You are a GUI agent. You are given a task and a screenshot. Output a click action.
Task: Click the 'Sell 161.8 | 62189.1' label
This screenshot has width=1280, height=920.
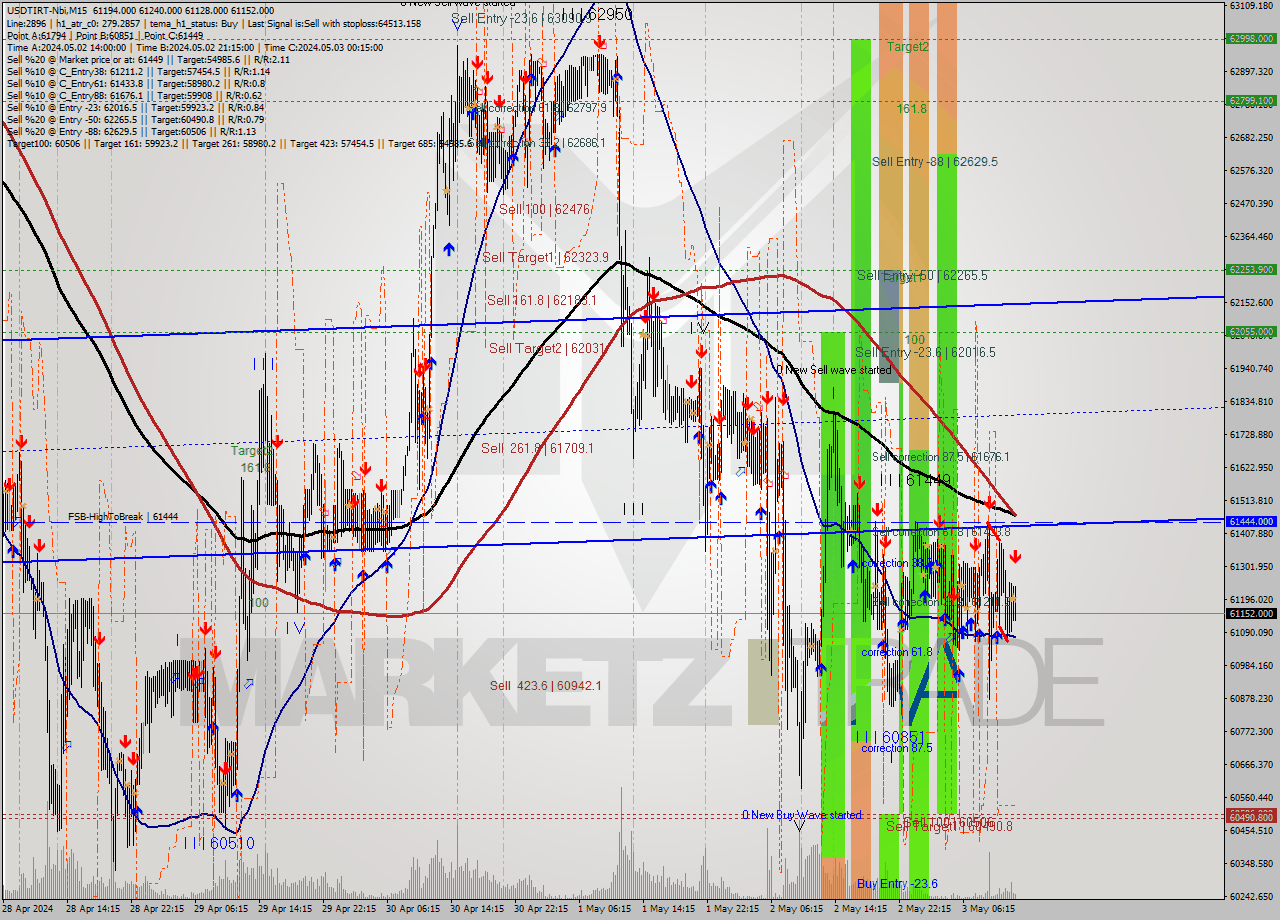pos(542,299)
